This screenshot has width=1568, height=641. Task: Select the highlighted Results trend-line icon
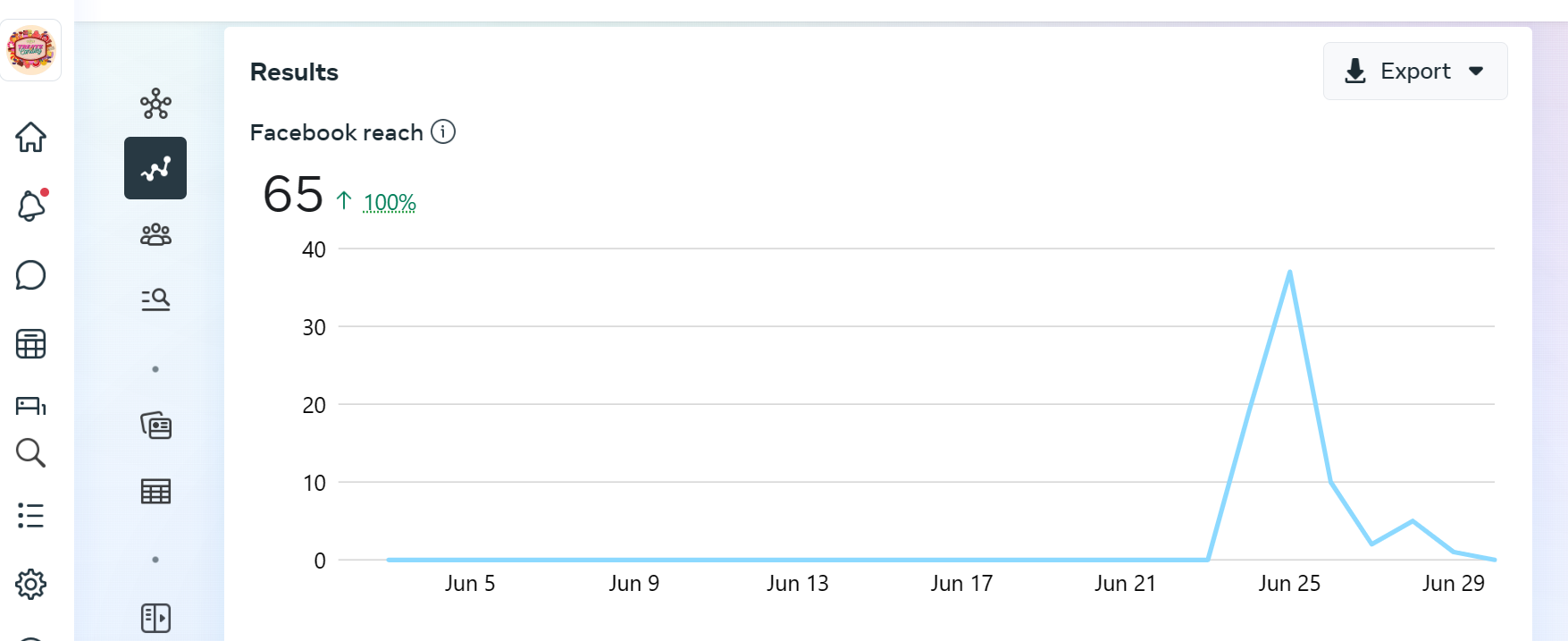(155, 168)
